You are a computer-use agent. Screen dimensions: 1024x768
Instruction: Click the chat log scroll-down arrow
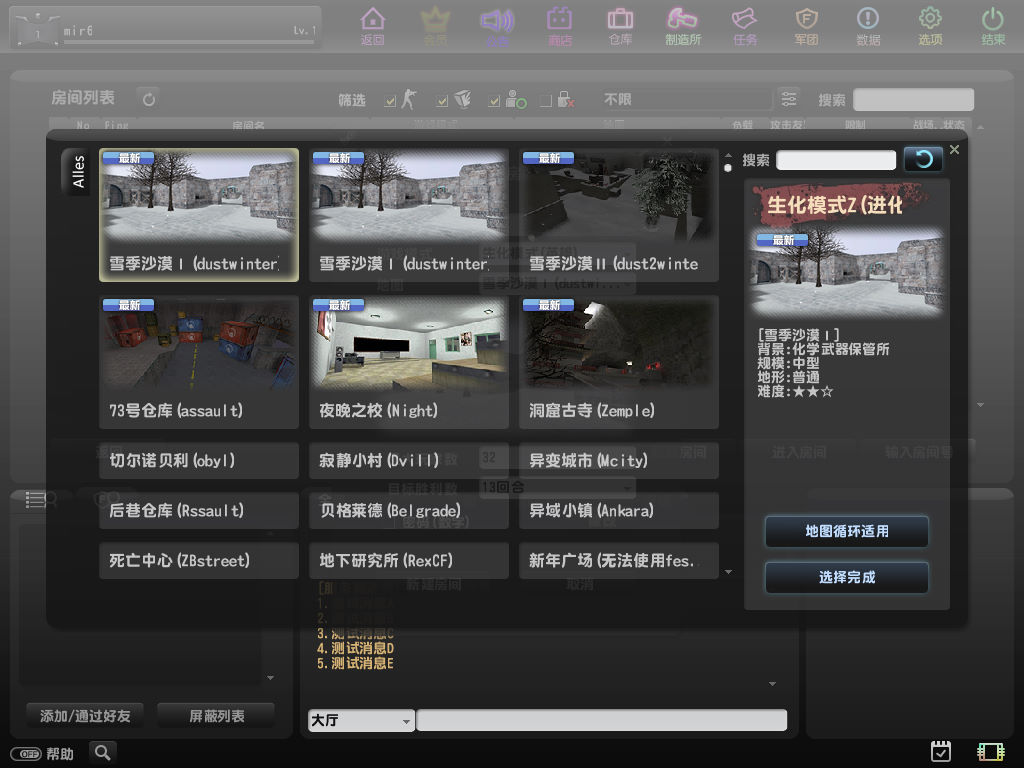click(772, 684)
